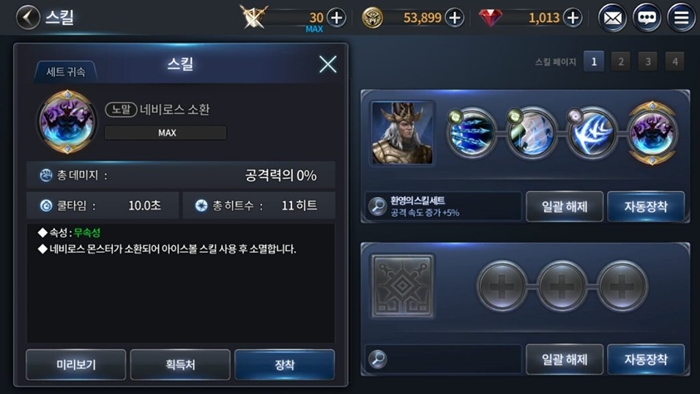Open magnifier for 환영의 스킬세트 details
700x394 pixels.
click(x=378, y=206)
